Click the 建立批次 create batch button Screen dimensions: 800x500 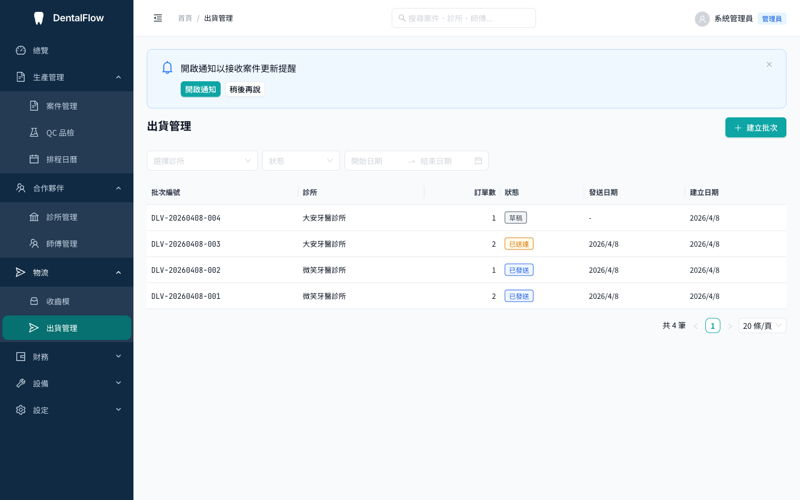point(756,128)
